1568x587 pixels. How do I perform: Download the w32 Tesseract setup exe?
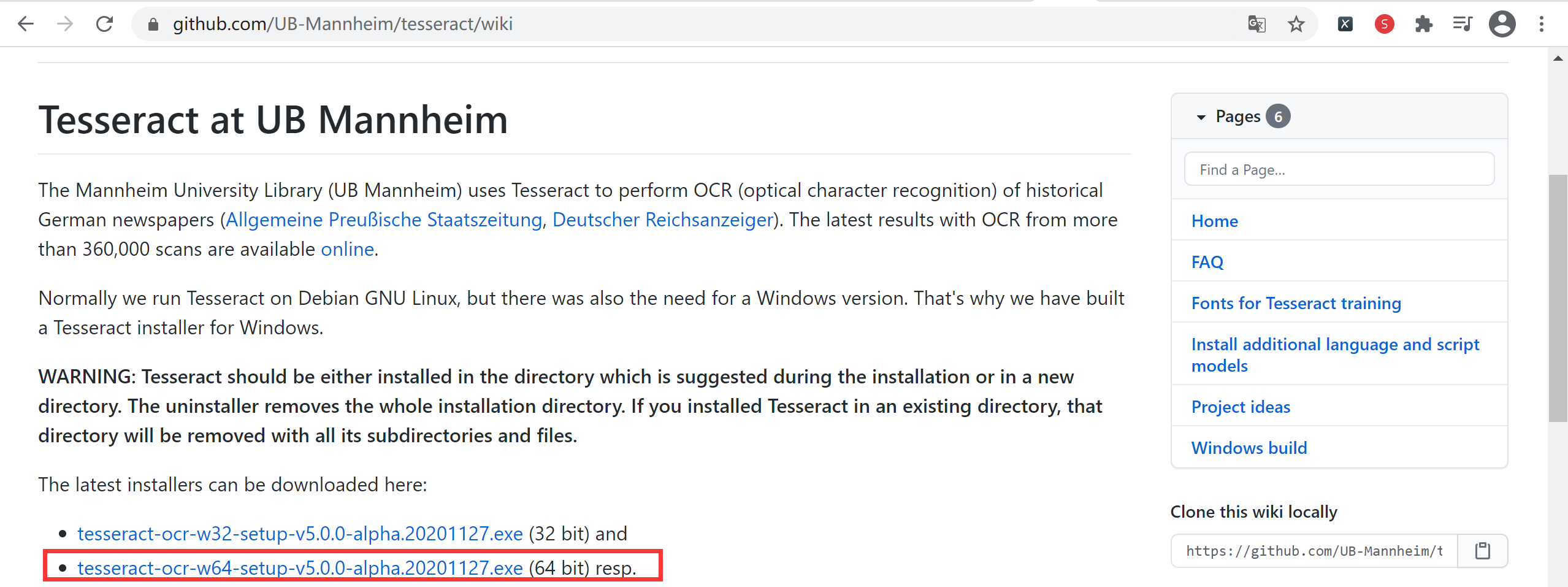tap(300, 534)
